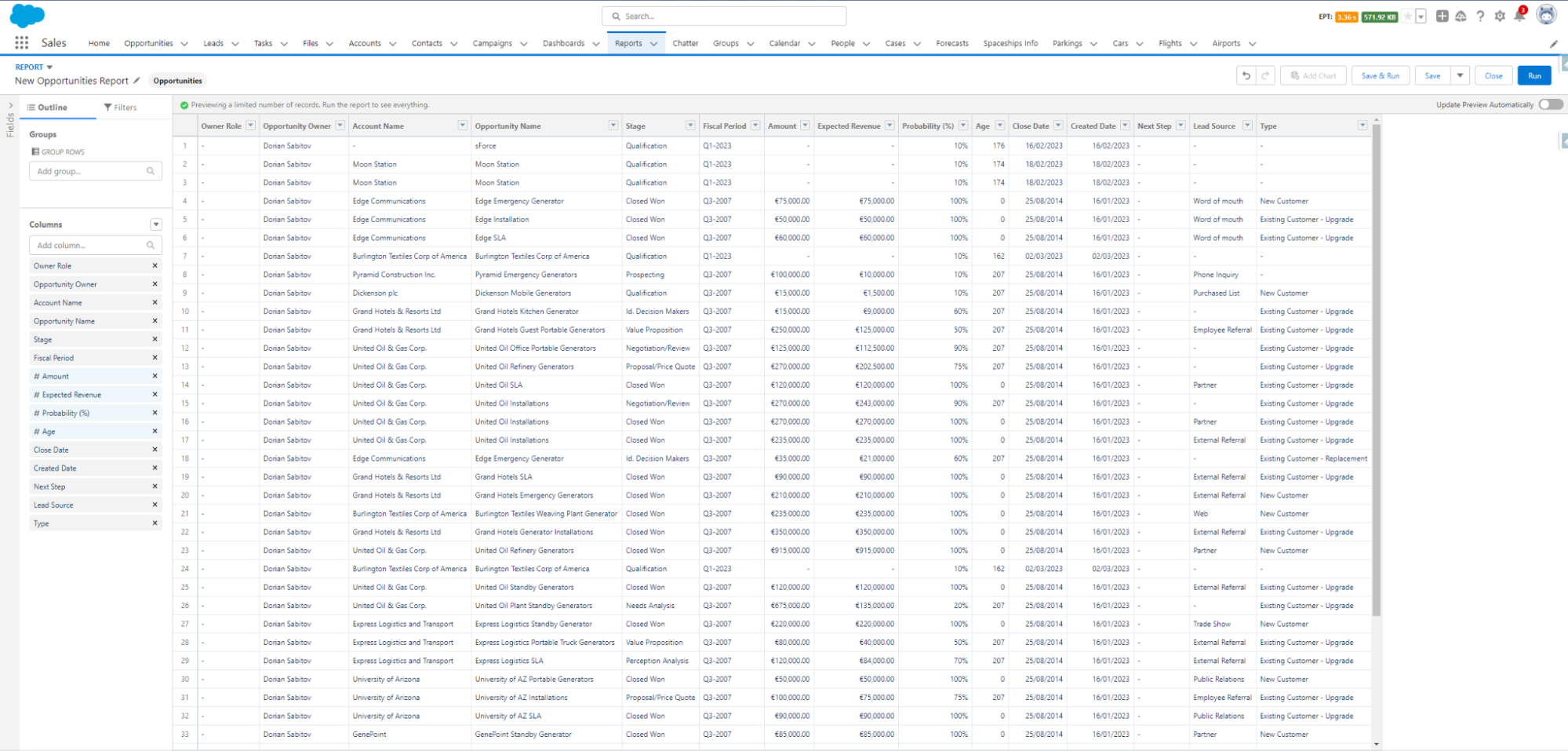
Task: Switch to the Filters tab
Action: pos(121,107)
